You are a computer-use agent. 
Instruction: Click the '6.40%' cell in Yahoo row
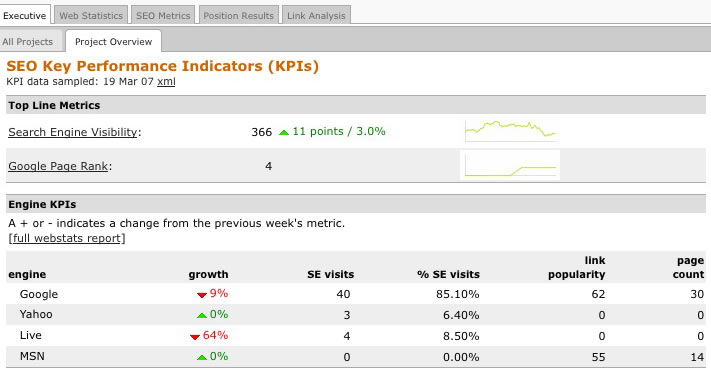461,315
